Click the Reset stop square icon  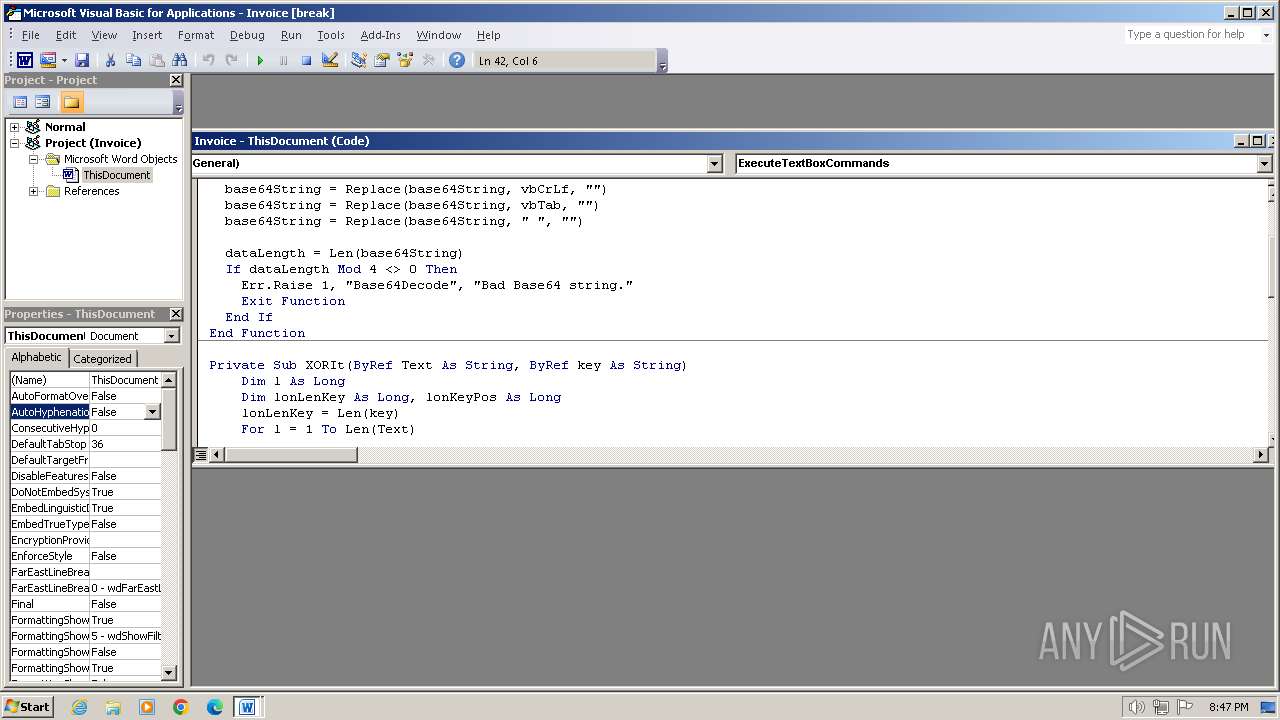point(306,61)
